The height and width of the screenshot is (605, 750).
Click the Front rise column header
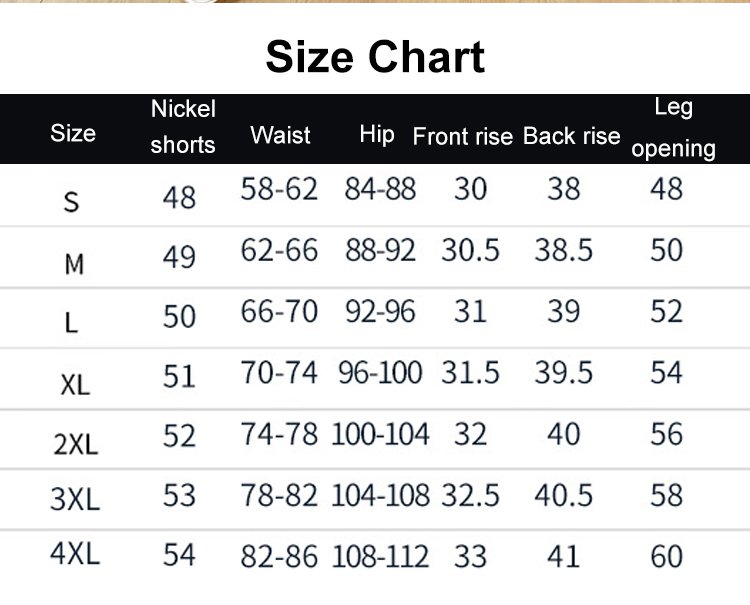462,137
